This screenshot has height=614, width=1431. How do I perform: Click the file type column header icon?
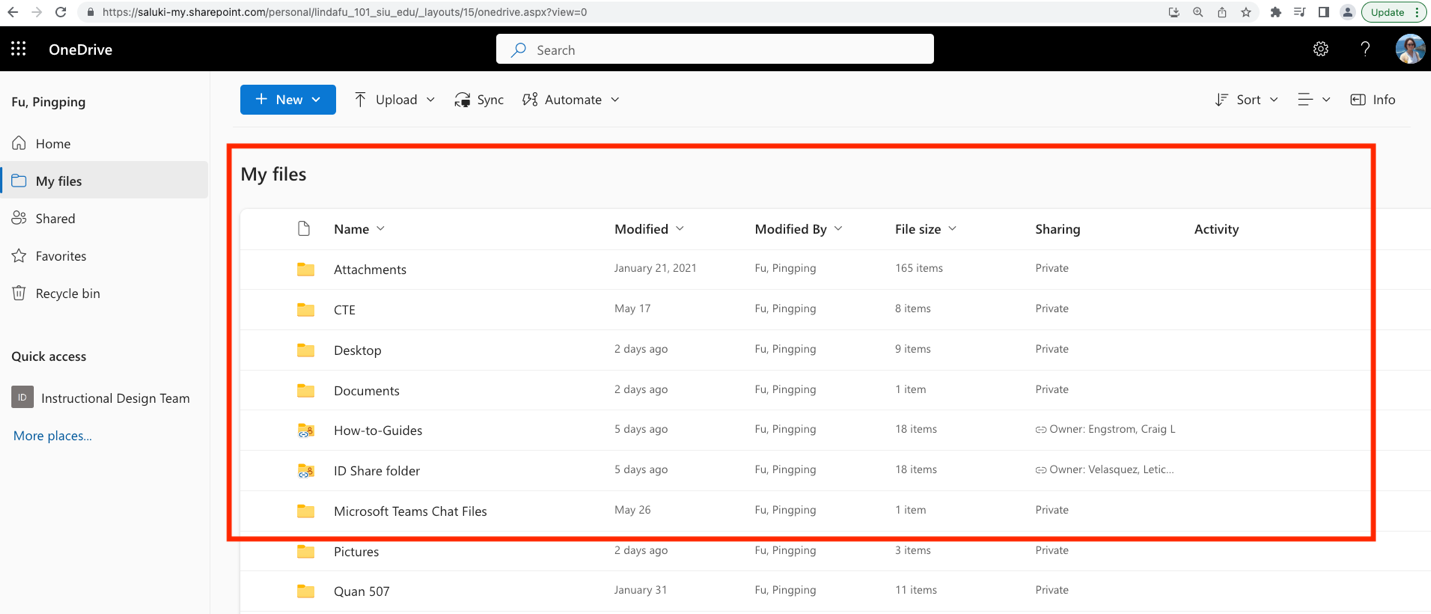(x=304, y=229)
